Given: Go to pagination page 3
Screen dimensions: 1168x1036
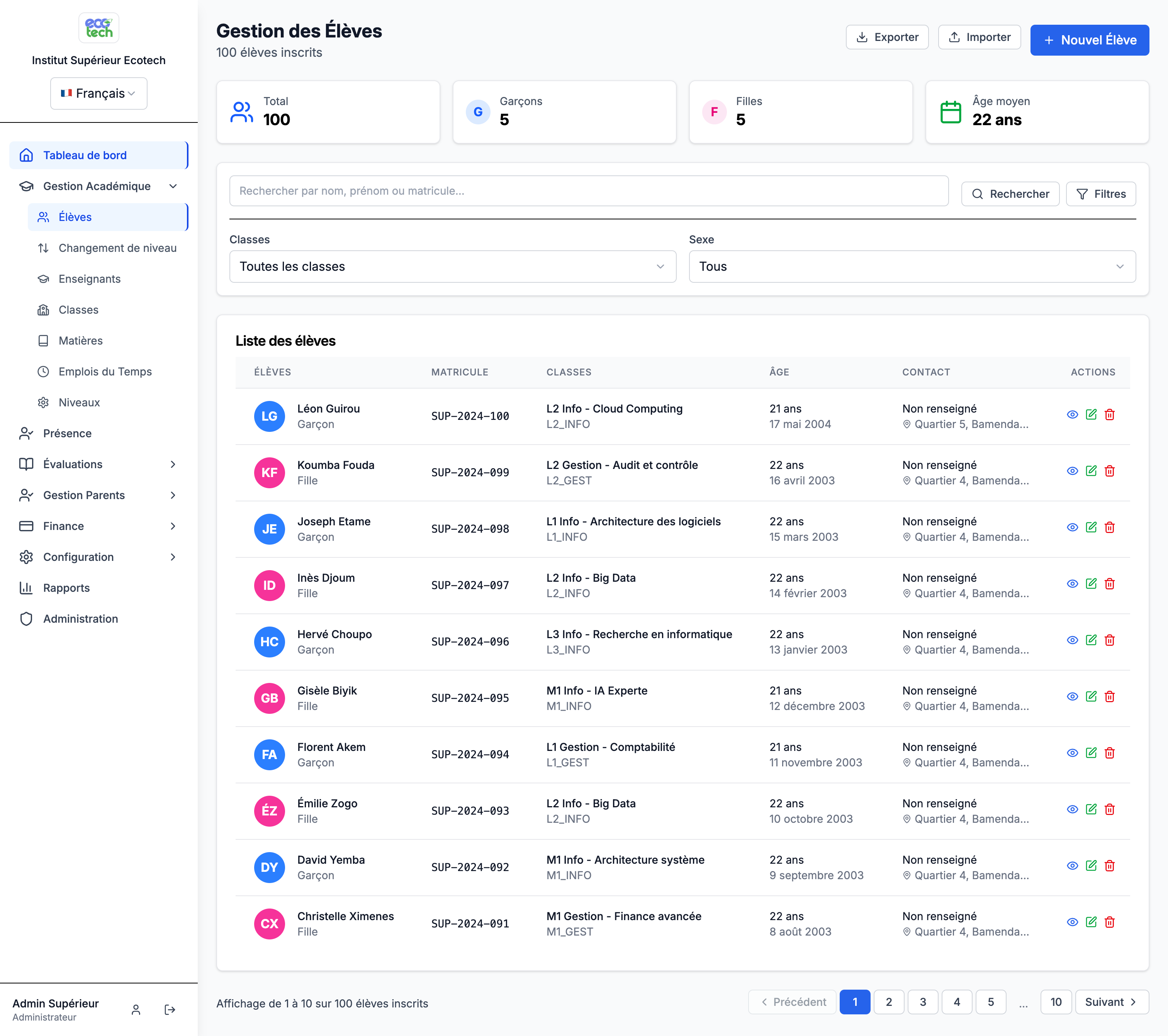Looking at the screenshot, I should pos(922,1002).
